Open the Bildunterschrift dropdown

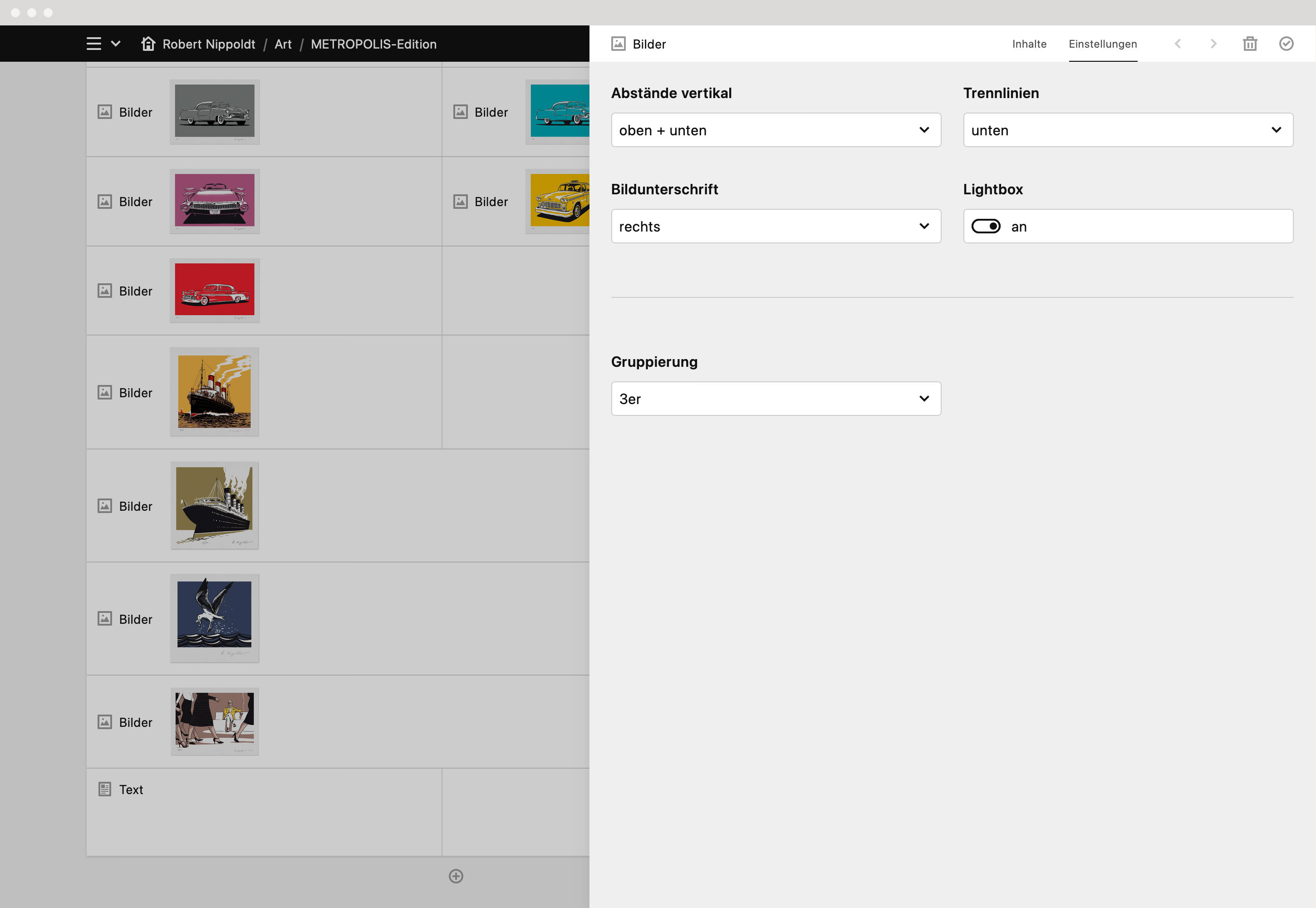click(776, 226)
